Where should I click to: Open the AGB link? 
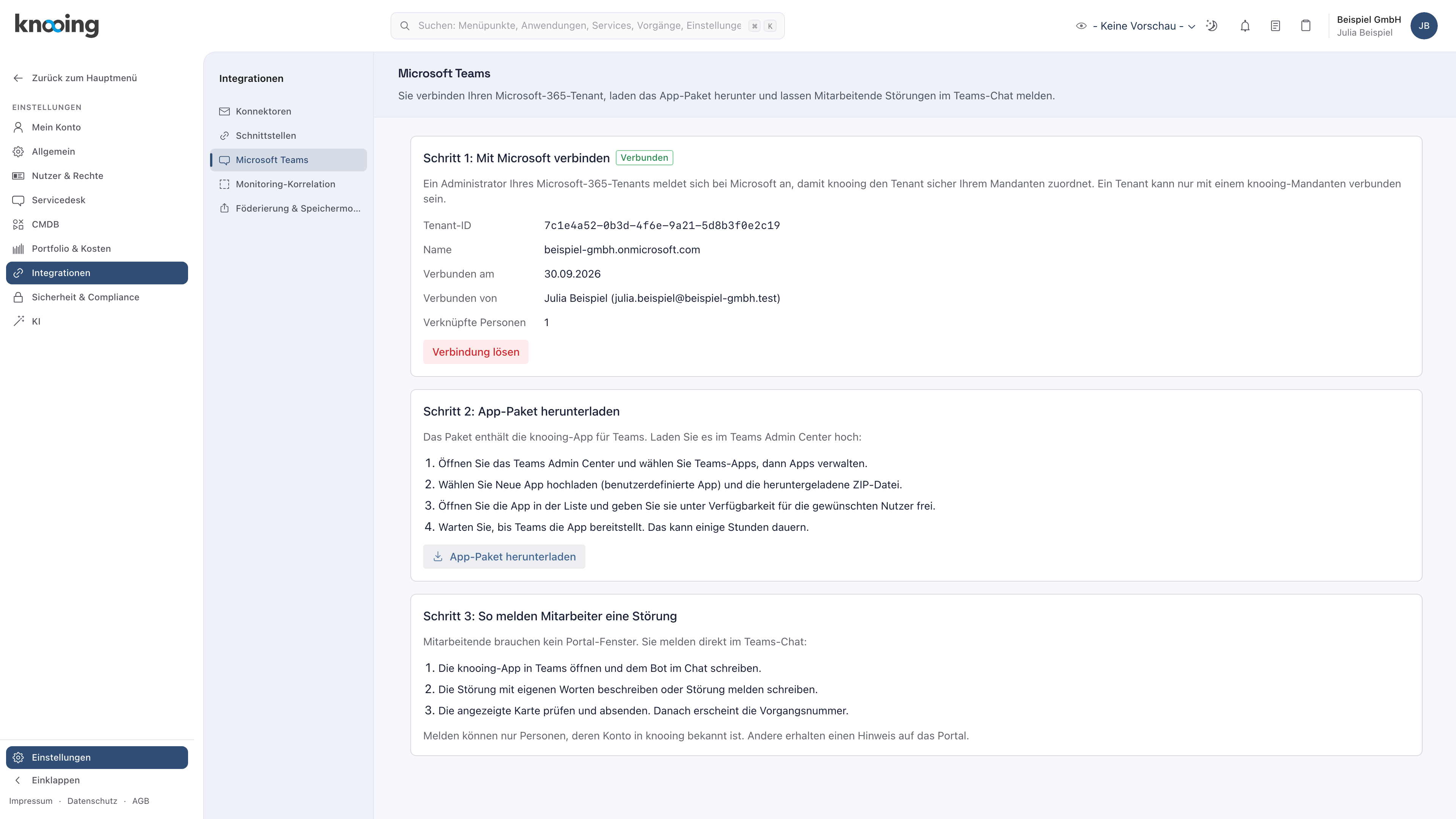pos(141,801)
